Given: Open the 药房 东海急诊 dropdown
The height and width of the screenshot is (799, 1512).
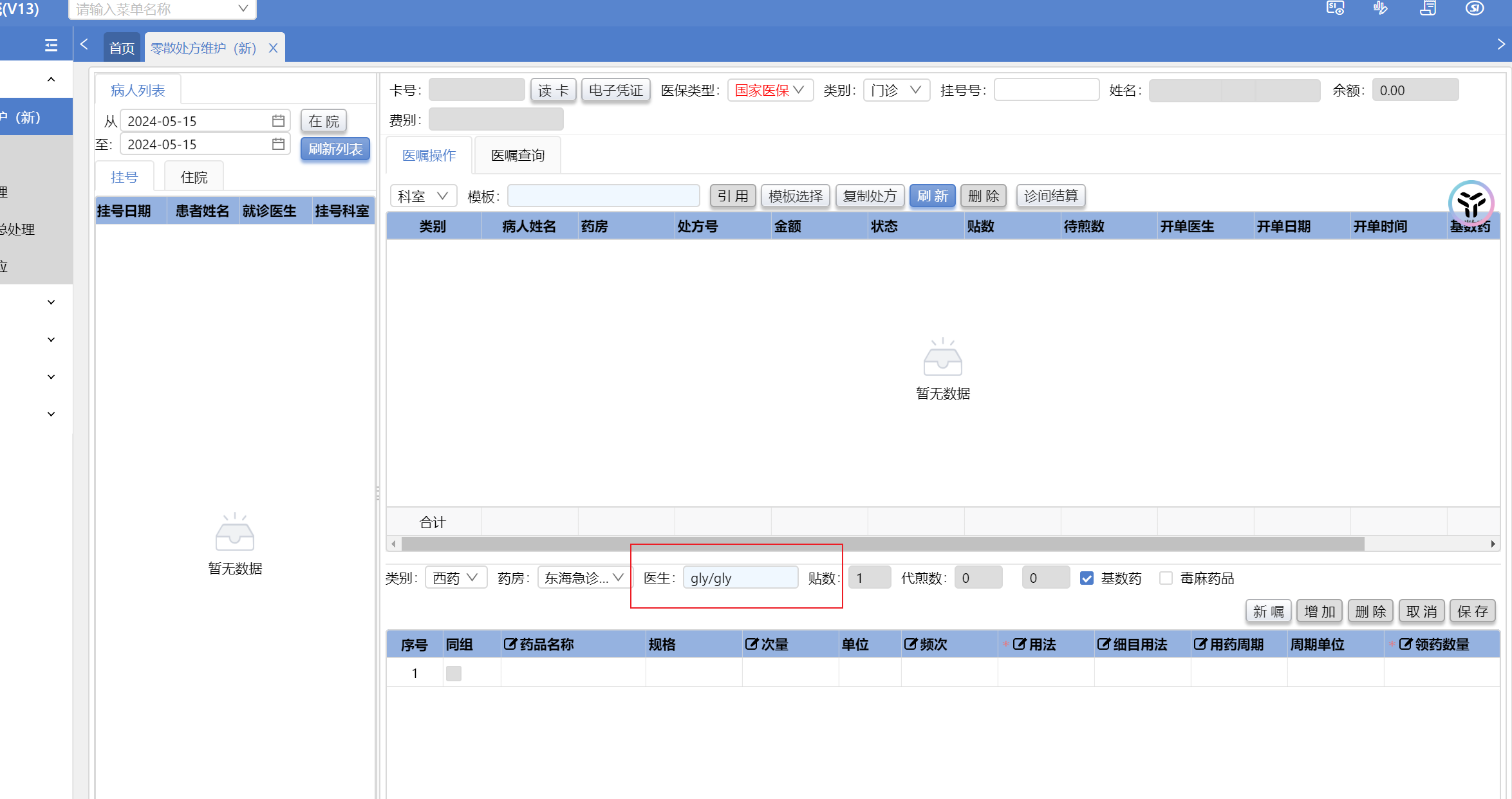Looking at the screenshot, I should (584, 578).
